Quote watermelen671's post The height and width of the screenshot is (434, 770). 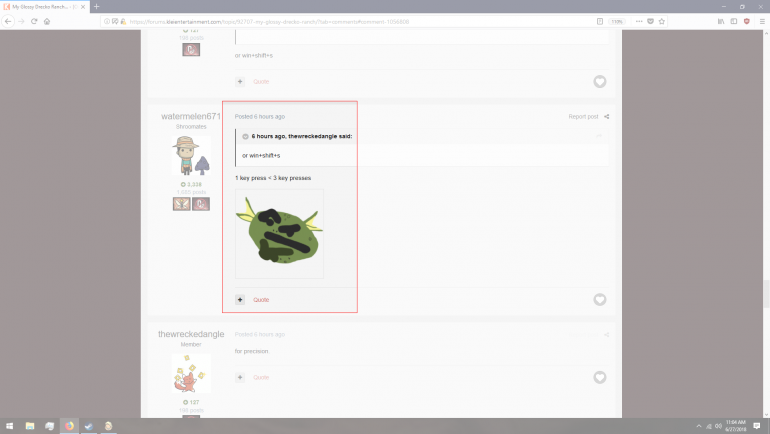261,299
